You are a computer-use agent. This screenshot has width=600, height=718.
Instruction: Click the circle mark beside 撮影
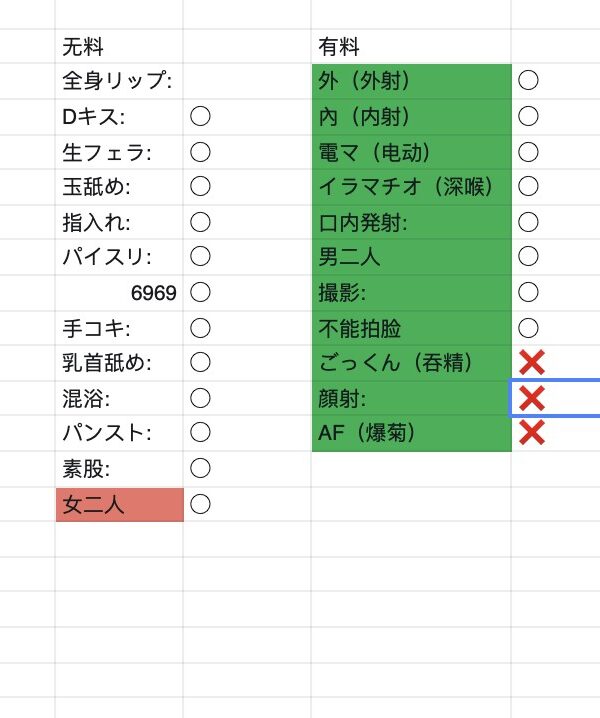point(529,292)
